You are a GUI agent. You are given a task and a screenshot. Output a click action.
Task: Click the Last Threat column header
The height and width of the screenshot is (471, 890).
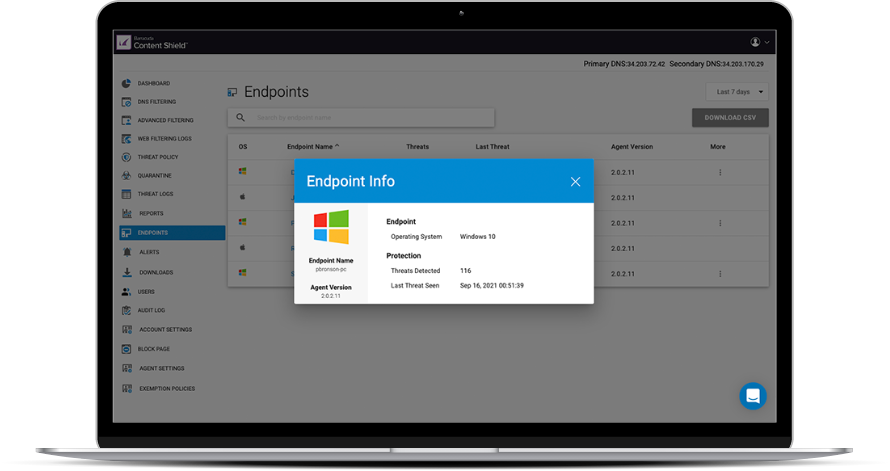click(492, 147)
